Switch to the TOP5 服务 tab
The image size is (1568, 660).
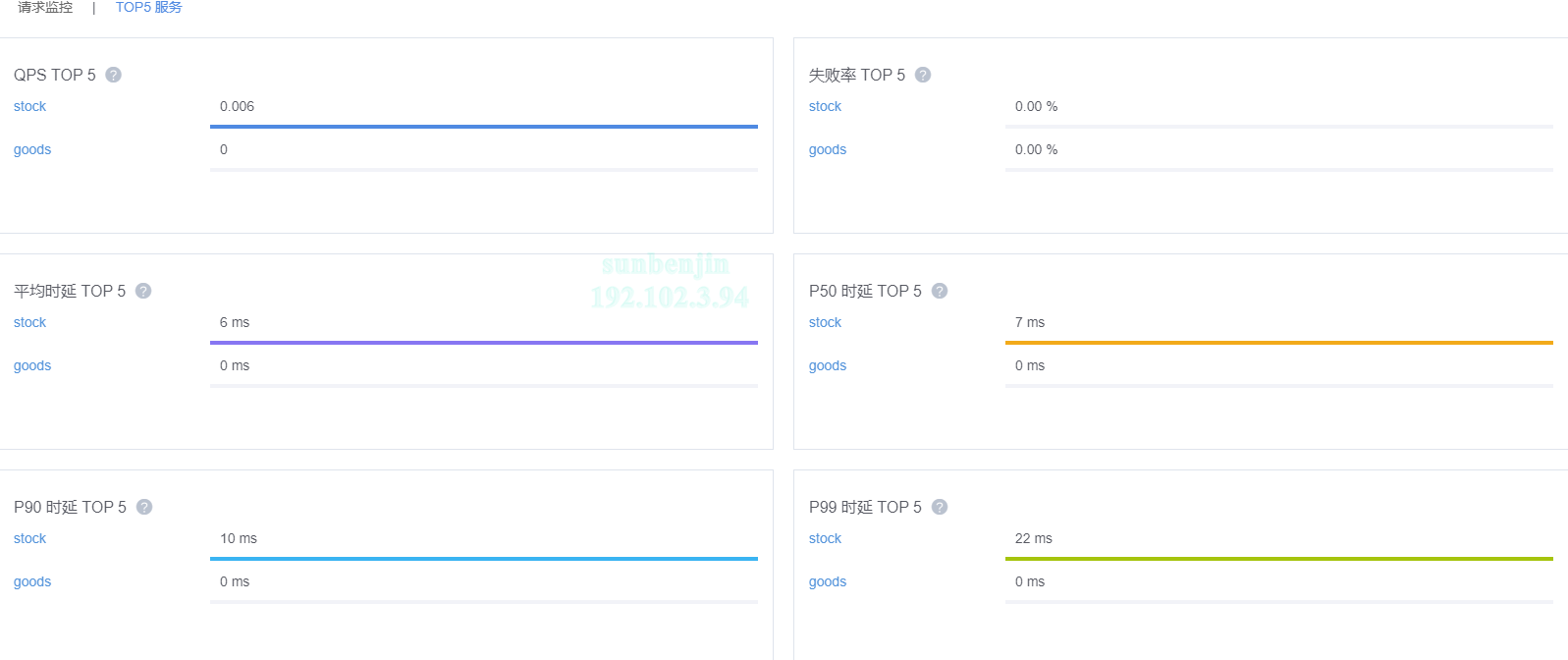click(x=148, y=8)
